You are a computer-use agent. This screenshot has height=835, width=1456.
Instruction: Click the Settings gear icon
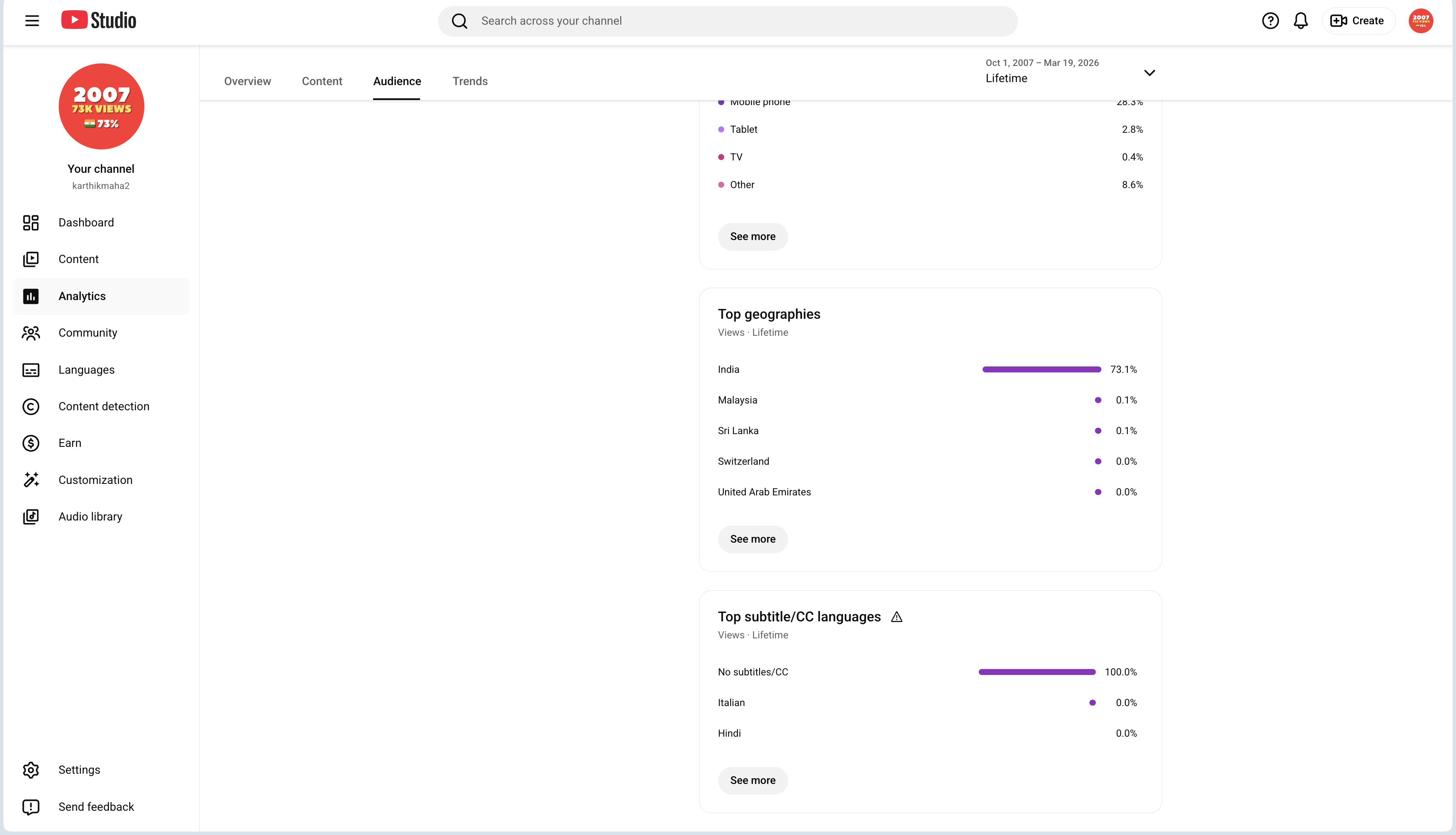point(31,769)
